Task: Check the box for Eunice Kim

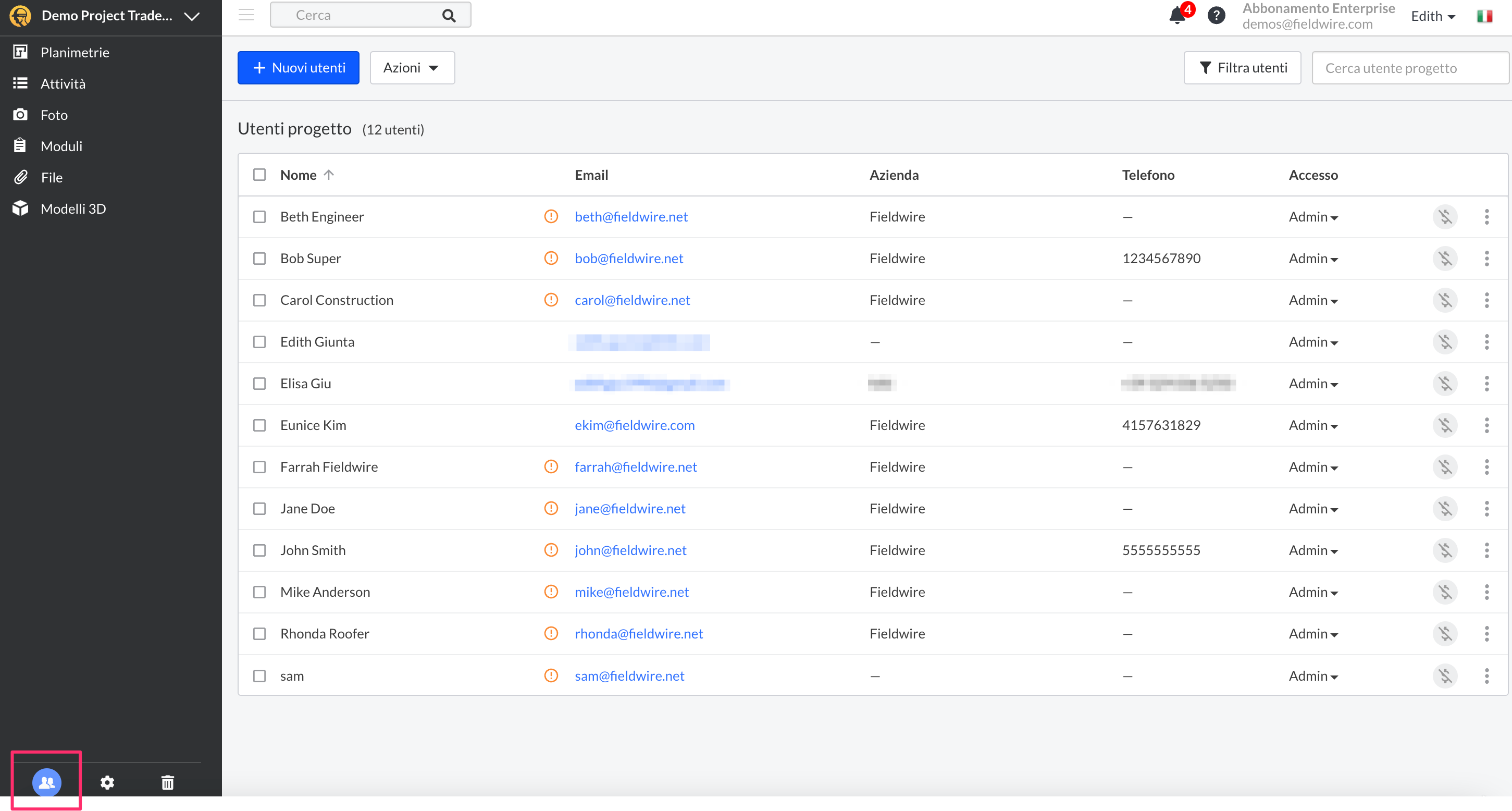Action: point(259,425)
